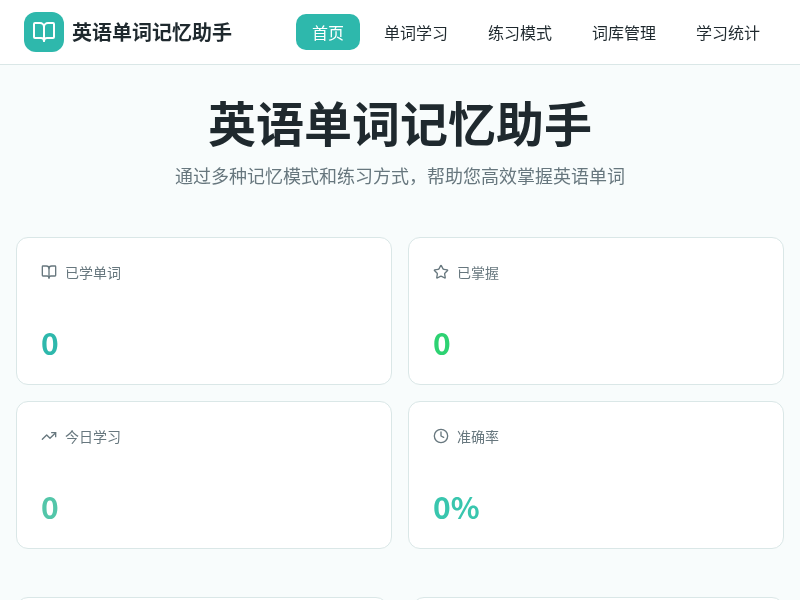The height and width of the screenshot is (600, 800).
Task: Click the 已学单词 statistics card
Action: tap(204, 310)
